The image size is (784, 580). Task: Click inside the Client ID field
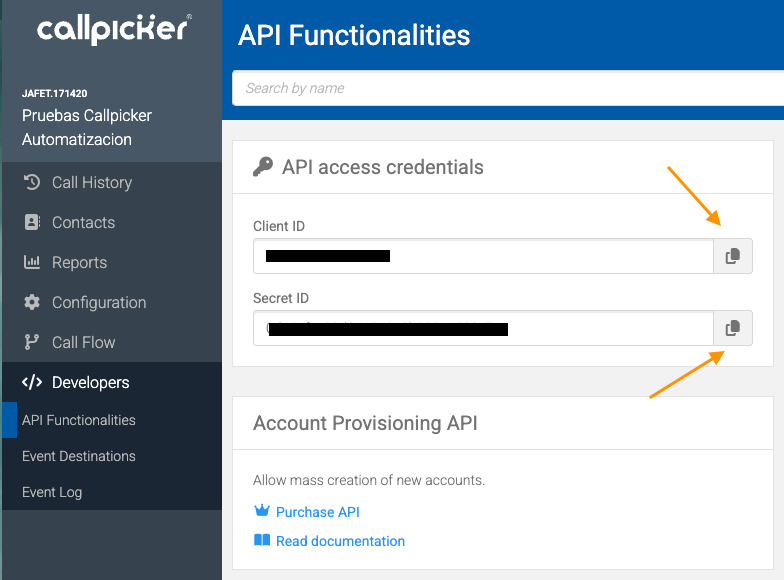click(x=483, y=256)
